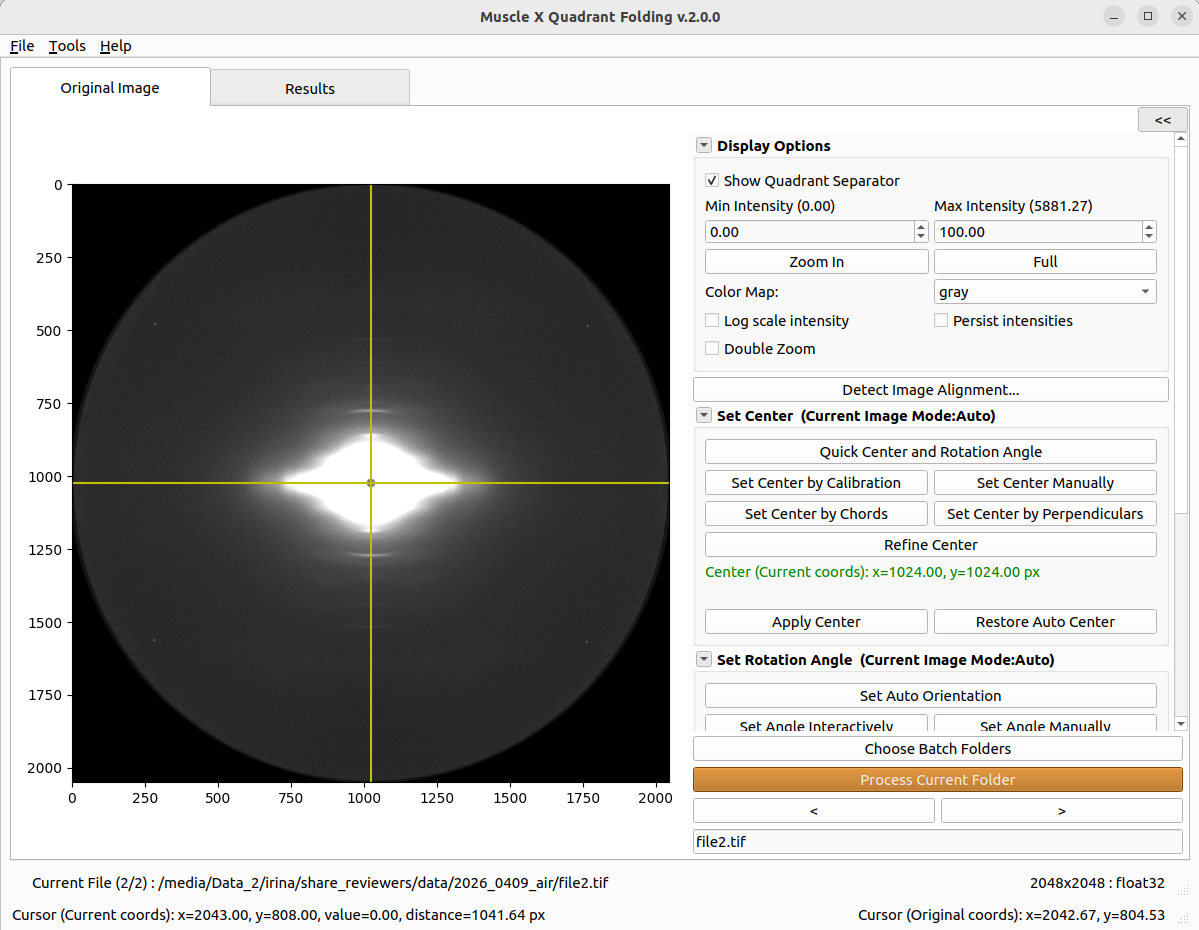Switch to the Results tab
The image size is (1199, 930).
[310, 89]
